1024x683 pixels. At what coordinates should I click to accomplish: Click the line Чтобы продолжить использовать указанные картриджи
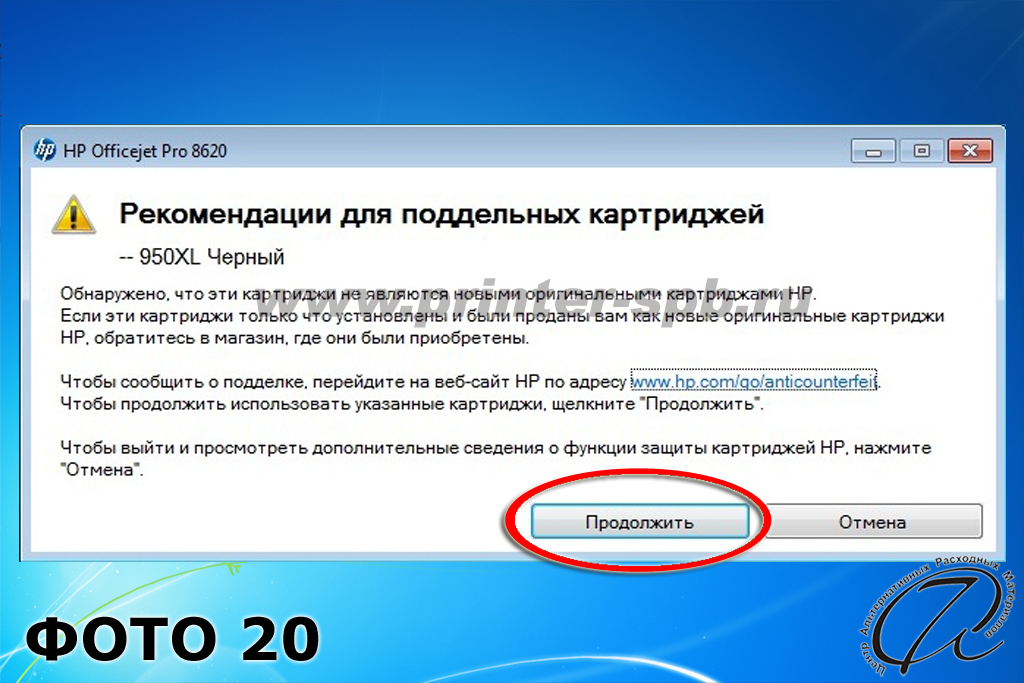click(x=411, y=404)
